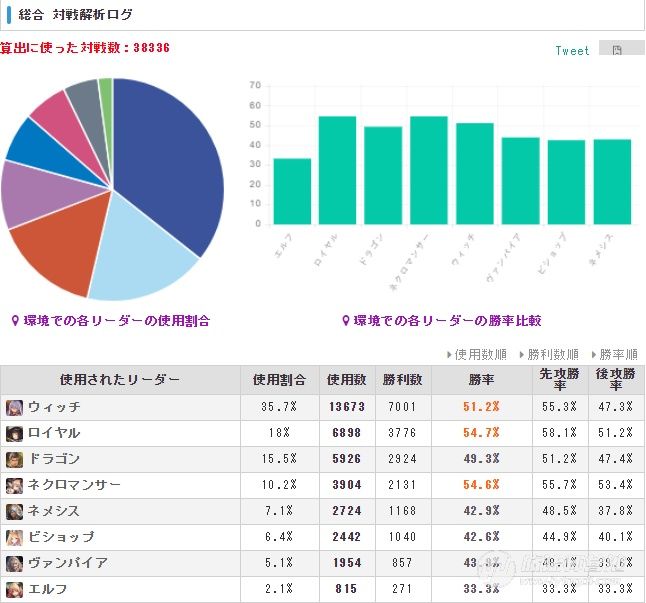Click the Witch (ウィッチ) leader avatar icon

point(14,407)
